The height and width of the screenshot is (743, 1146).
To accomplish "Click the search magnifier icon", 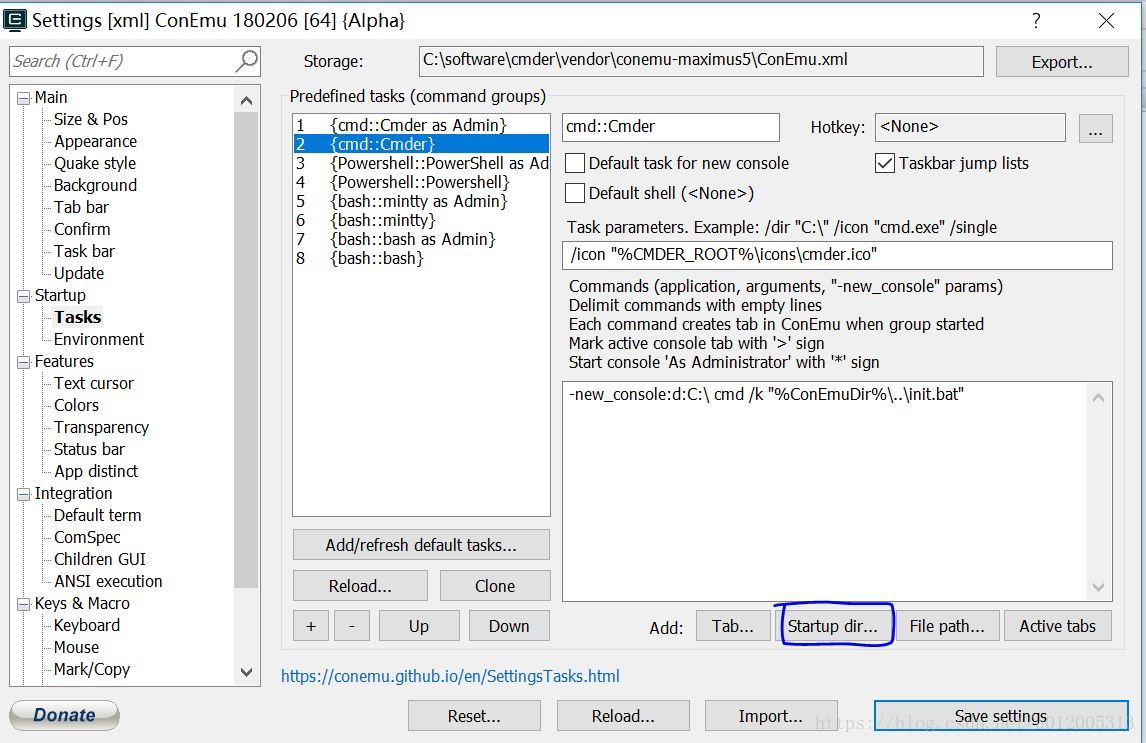I will (x=246, y=61).
